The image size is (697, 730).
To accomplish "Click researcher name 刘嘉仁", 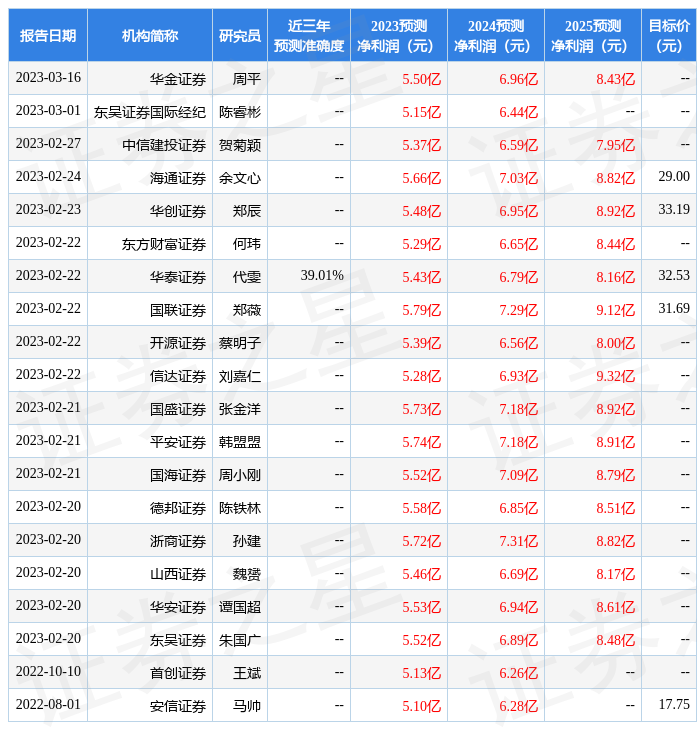I will tap(240, 376).
